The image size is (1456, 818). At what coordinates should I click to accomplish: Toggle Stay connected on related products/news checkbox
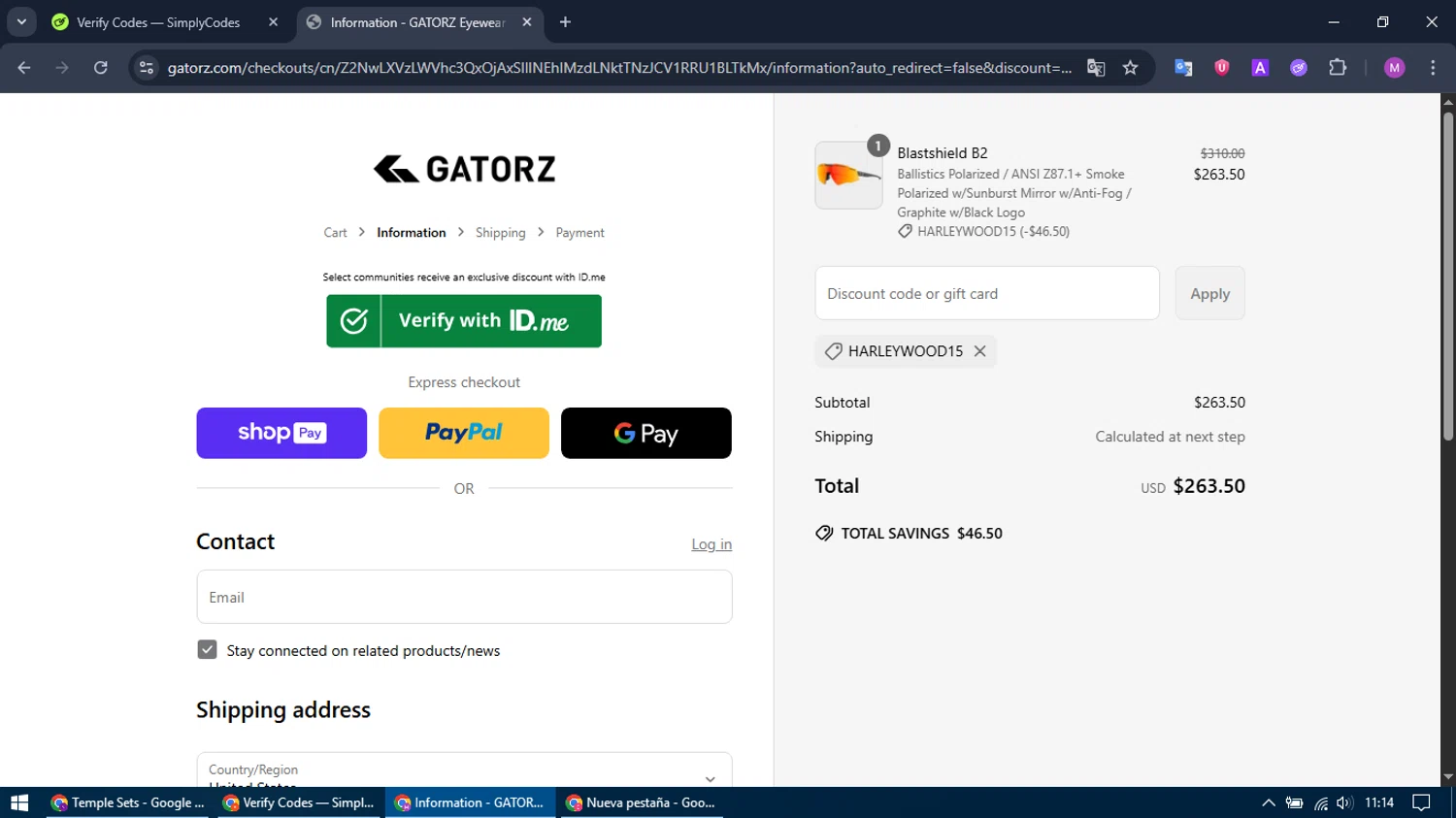(x=207, y=649)
